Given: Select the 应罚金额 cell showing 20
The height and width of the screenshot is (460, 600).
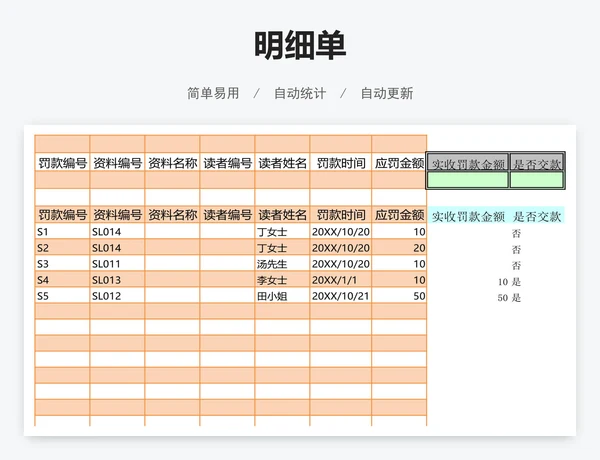Looking at the screenshot, I should pyautogui.click(x=400, y=248).
